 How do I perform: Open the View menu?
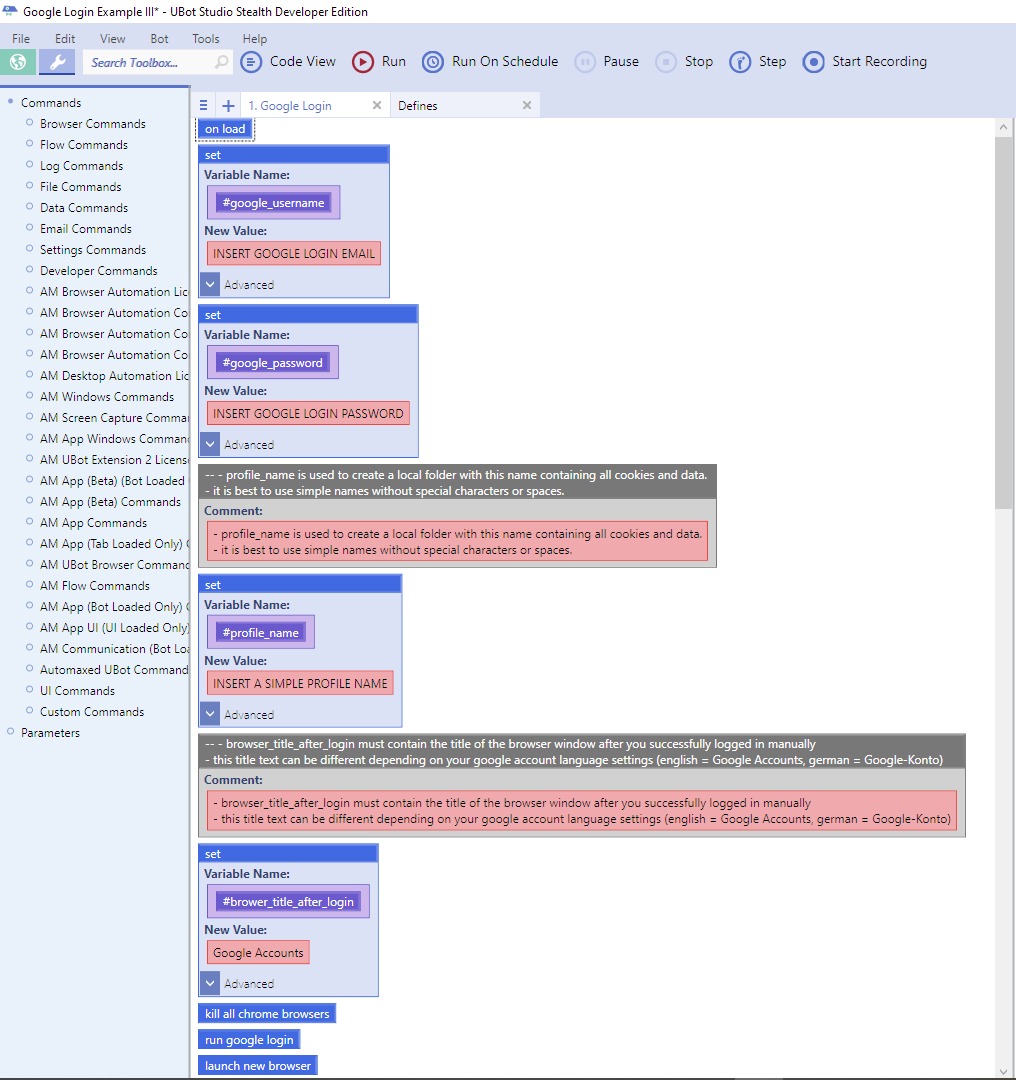pyautogui.click(x=112, y=39)
